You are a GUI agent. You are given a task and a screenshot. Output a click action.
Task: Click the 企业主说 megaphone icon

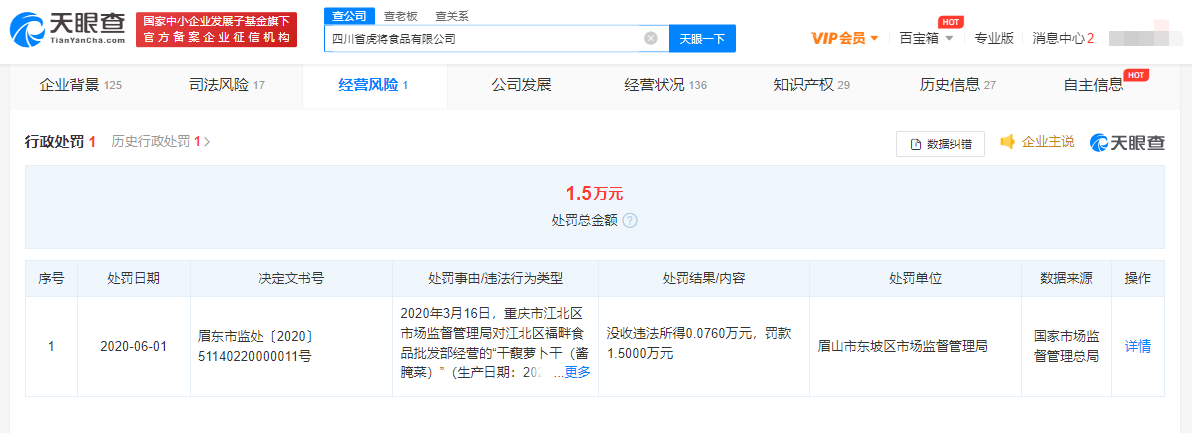(1008, 142)
